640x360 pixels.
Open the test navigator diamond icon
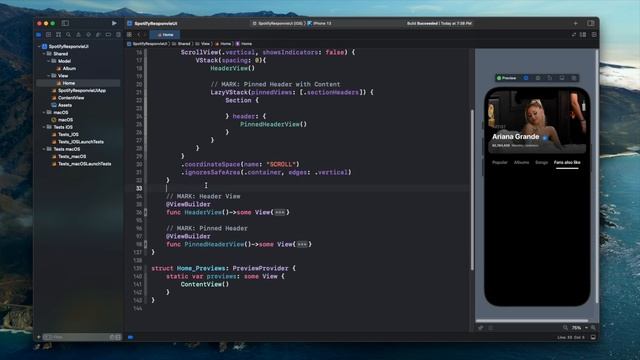click(88, 35)
